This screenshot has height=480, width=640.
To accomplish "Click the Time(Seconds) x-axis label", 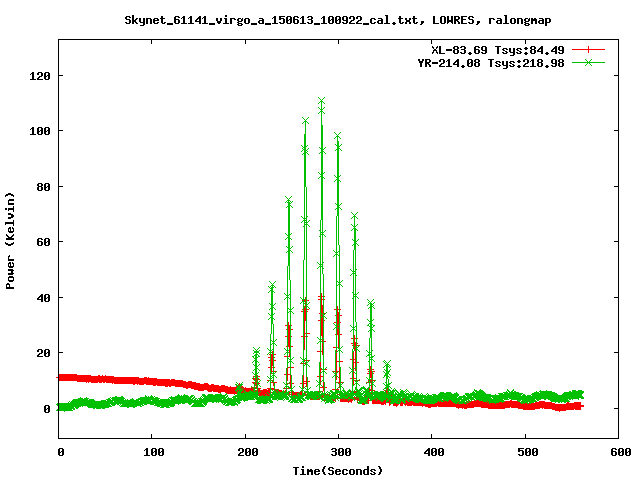I will click(337, 470).
